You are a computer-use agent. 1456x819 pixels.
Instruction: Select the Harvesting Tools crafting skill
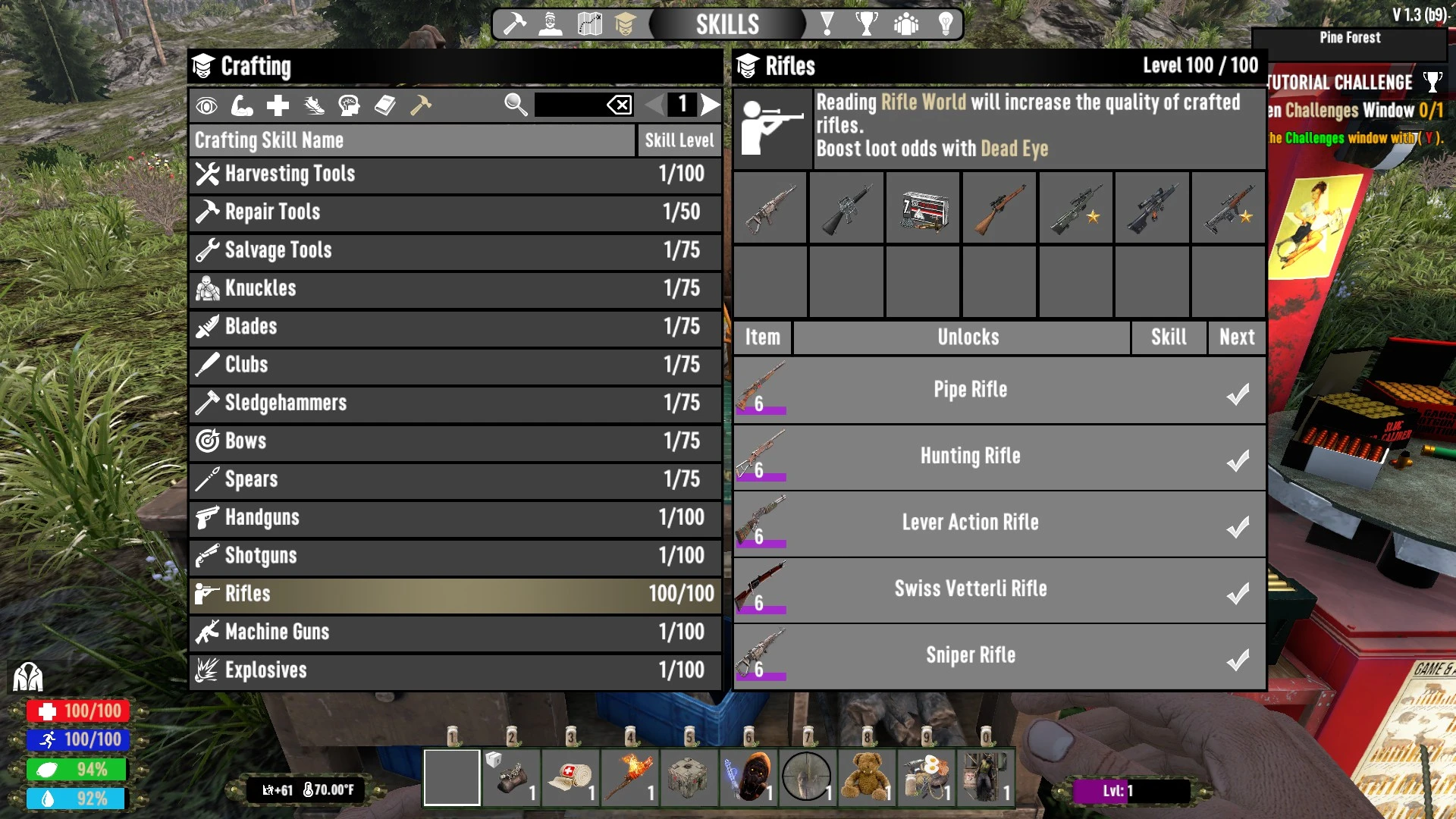[x=455, y=174]
